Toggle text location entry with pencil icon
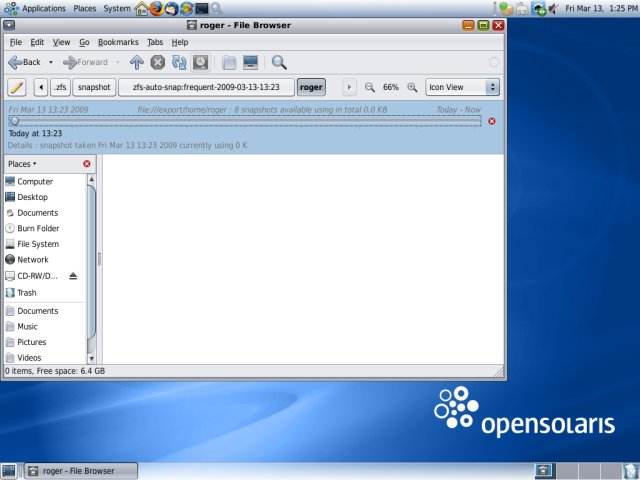Image resolution: width=640 pixels, height=480 pixels. pos(17,87)
